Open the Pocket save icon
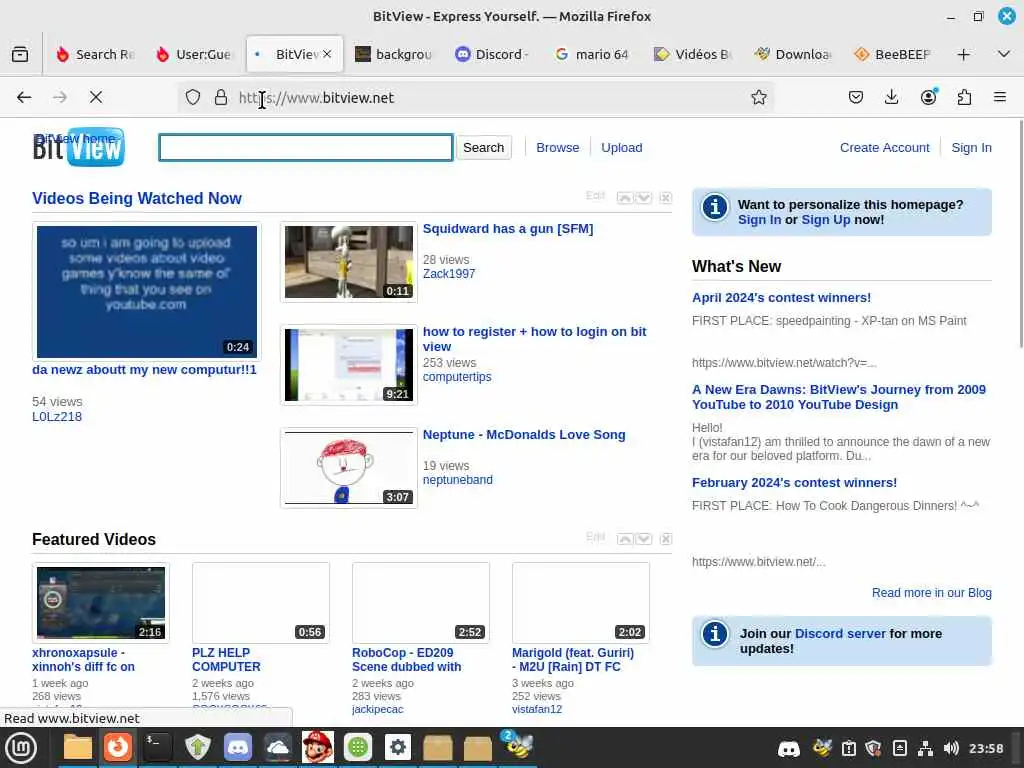 856,97
